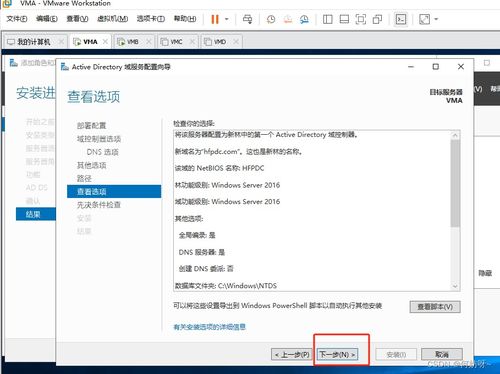Close the Active Directory wizard window
Viewport: 500px width, 374px height.
461,67
